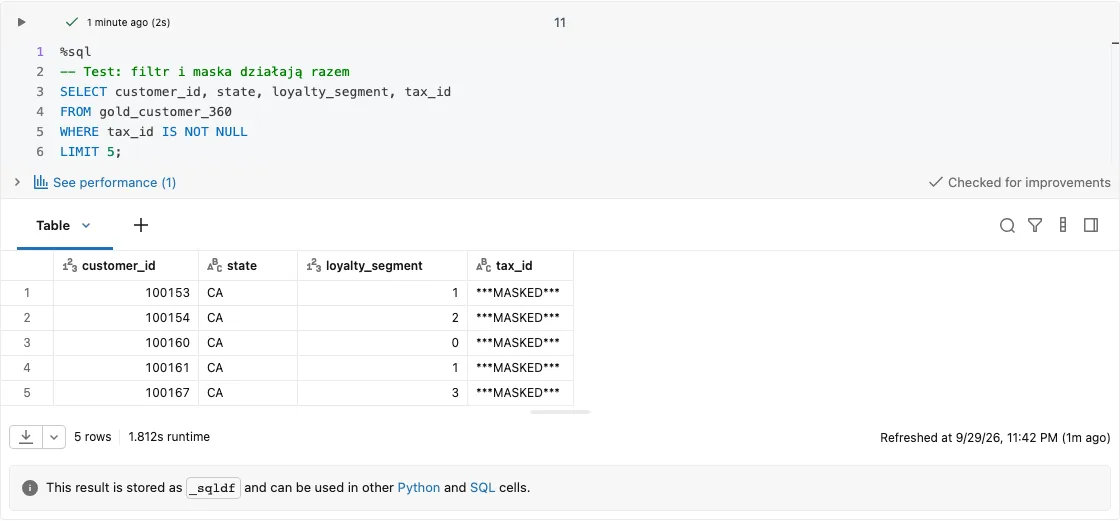Click the tax_id column header
Viewport: 1120px width, 521px height.
click(520, 266)
